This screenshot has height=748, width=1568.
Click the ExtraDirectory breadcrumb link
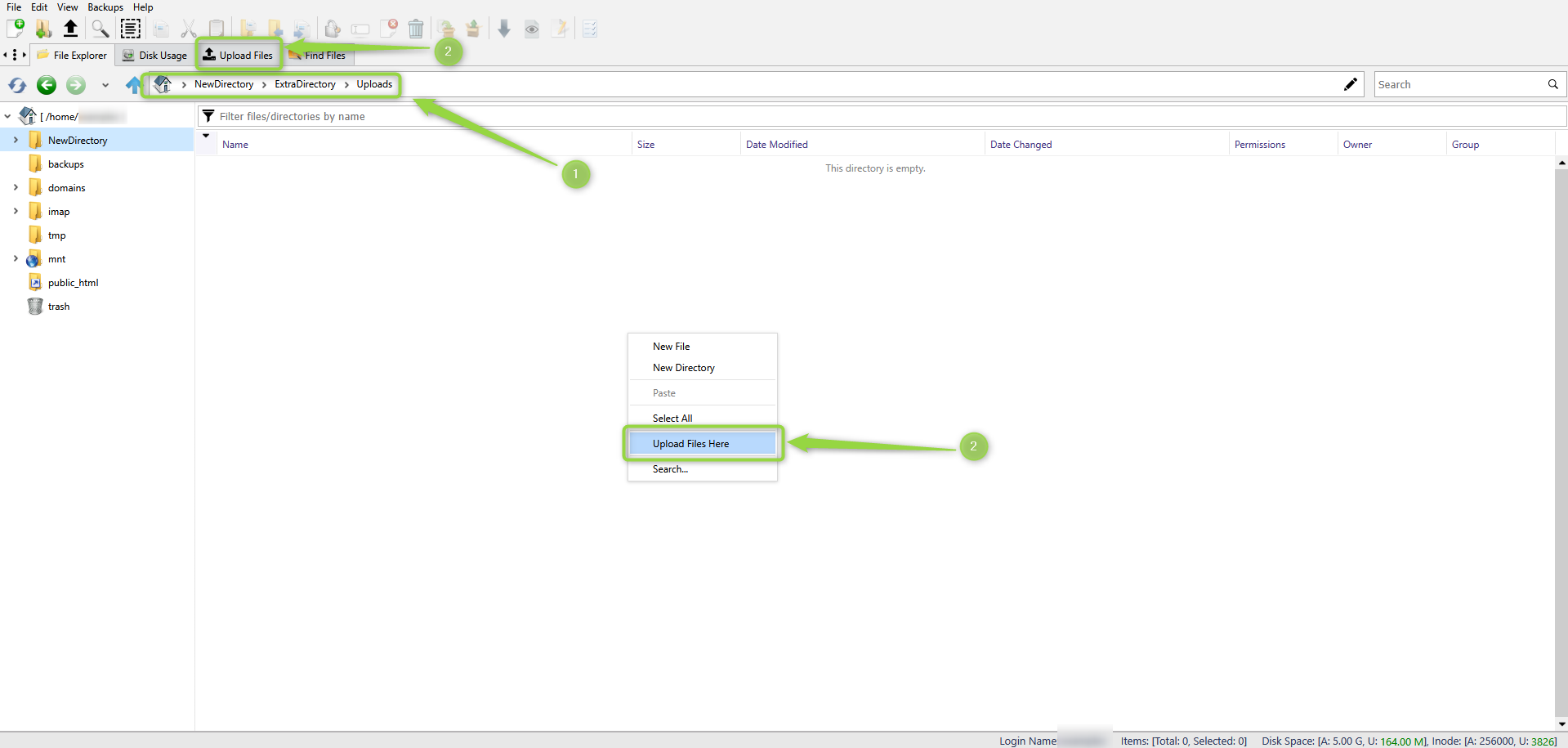[305, 84]
